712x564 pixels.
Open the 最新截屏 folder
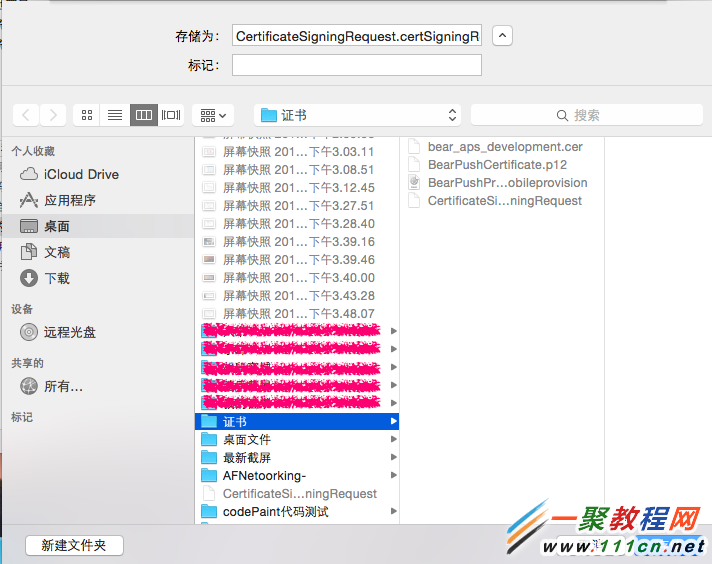(297, 458)
